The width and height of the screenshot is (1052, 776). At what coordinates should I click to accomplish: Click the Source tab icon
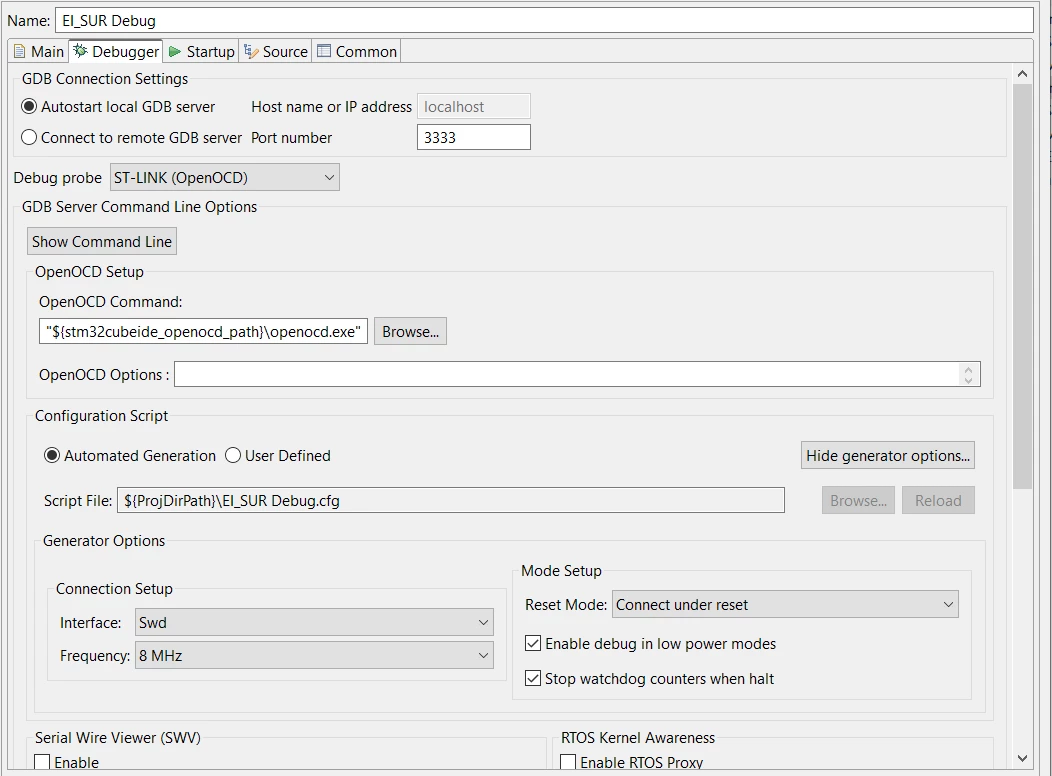tap(251, 52)
